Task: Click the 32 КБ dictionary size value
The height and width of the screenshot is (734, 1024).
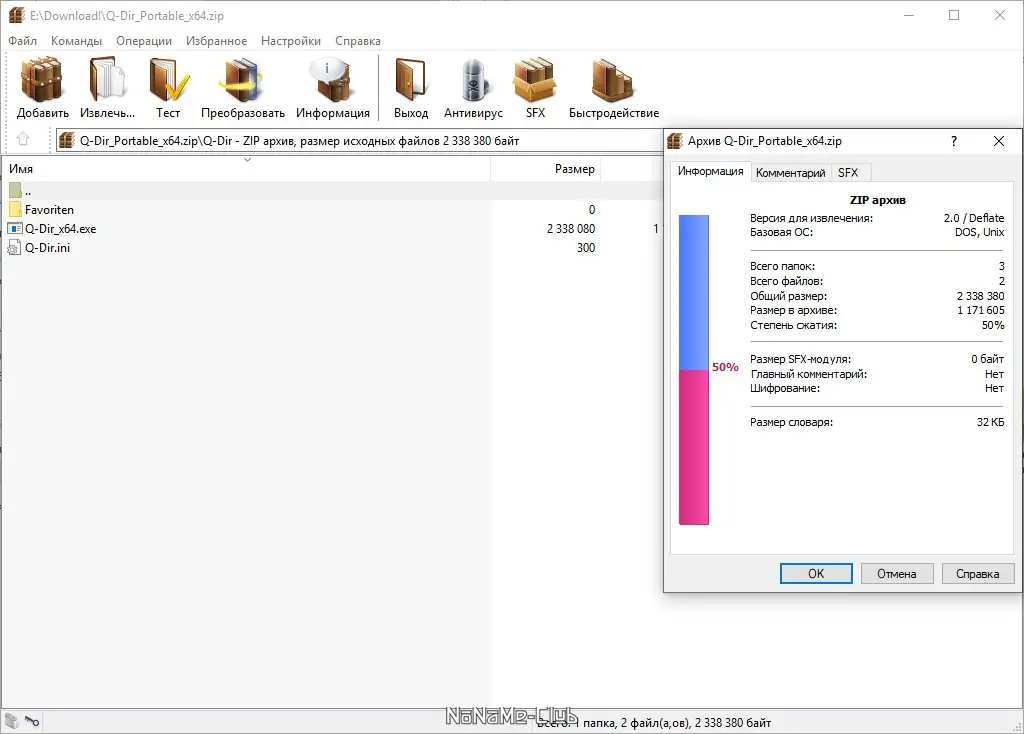Action: 990,422
